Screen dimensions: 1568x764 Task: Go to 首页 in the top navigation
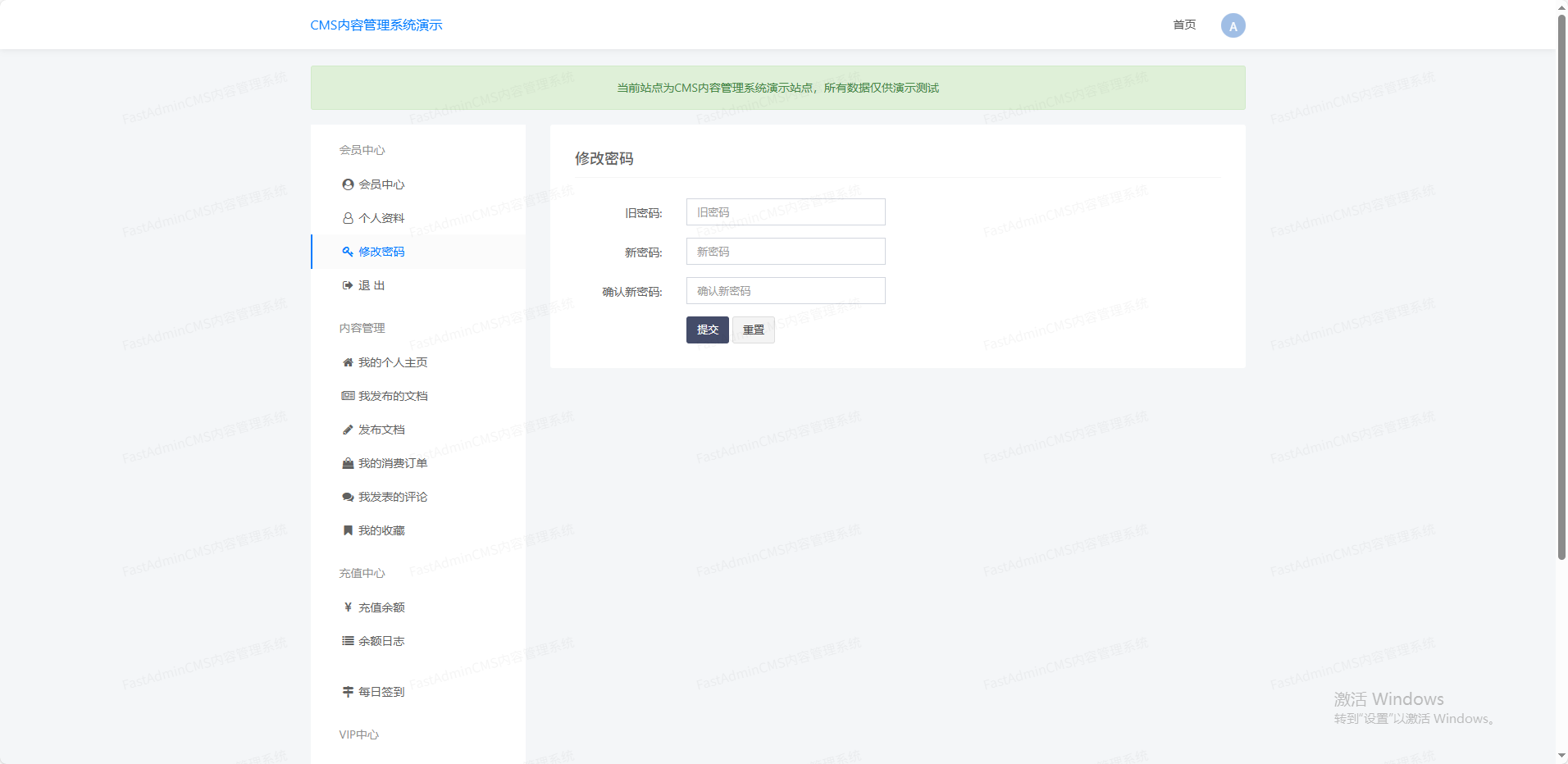tap(1184, 25)
